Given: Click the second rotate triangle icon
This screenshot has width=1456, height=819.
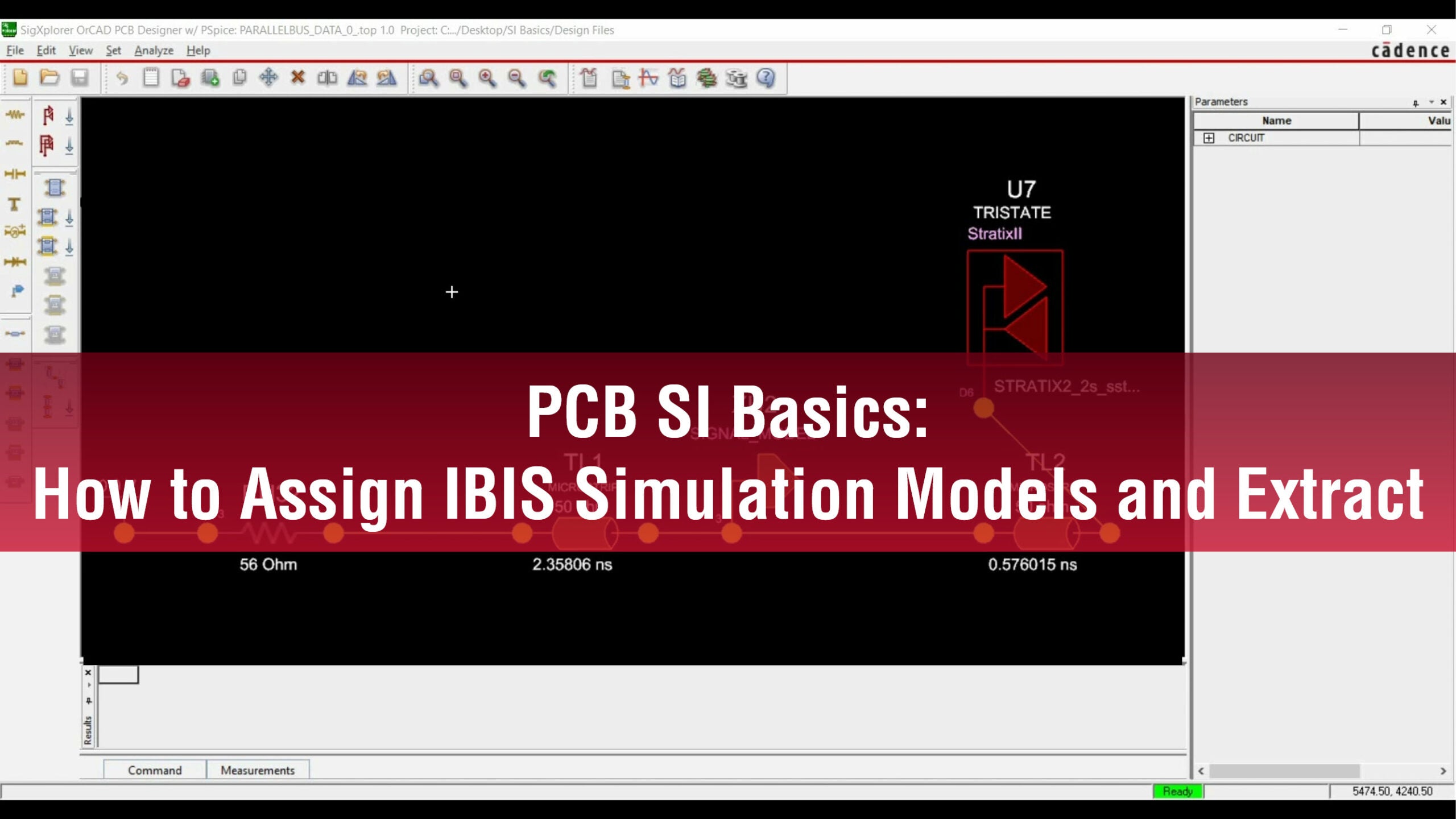Looking at the screenshot, I should coord(387,77).
